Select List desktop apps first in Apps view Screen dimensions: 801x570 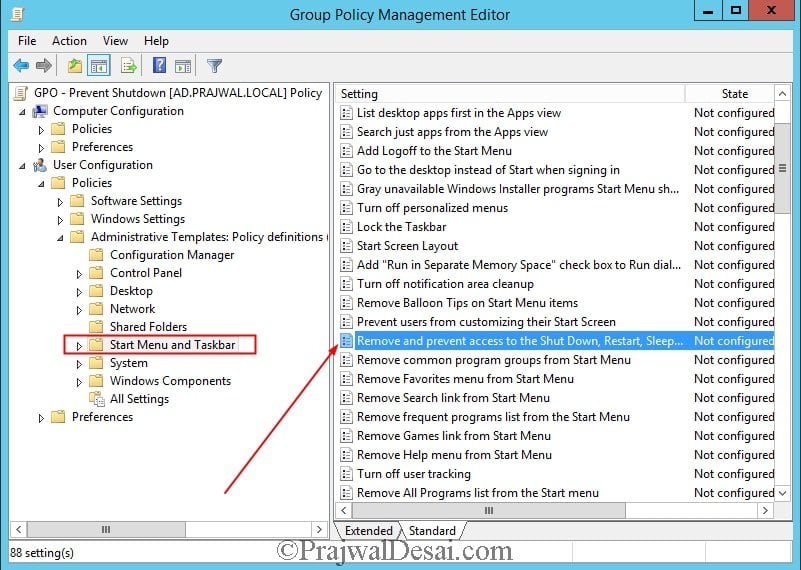[556, 113]
